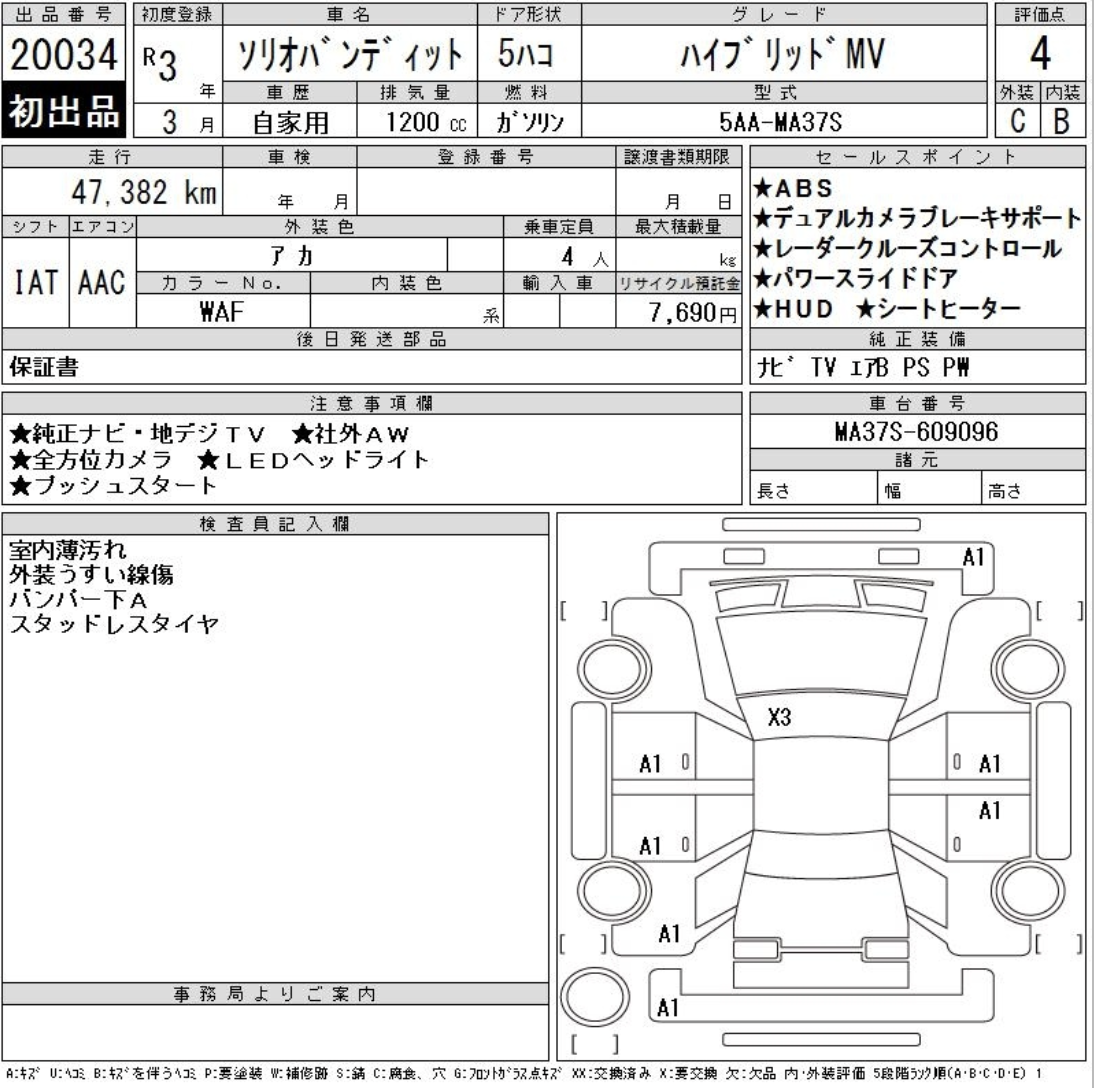Select the mileage 47,382 km

(x=144, y=191)
